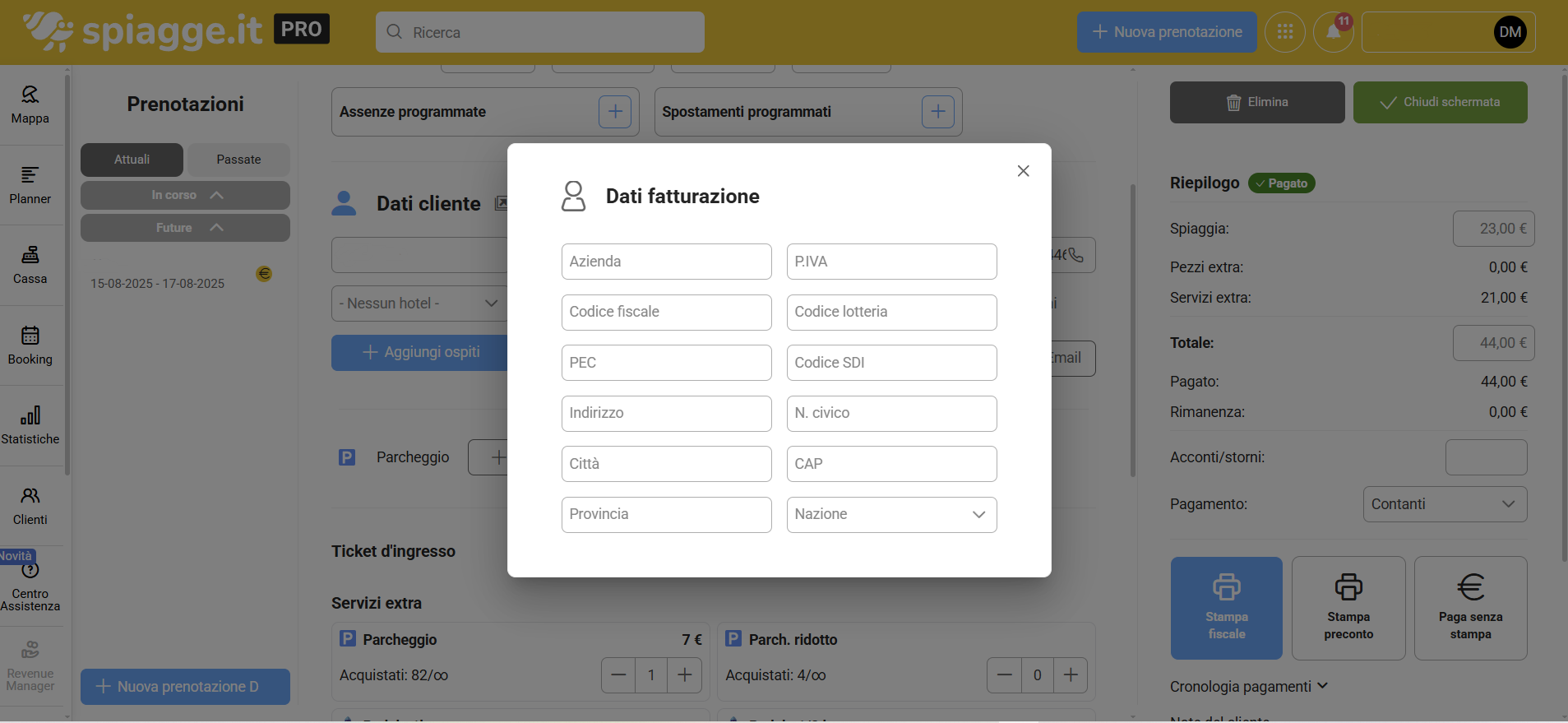The height and width of the screenshot is (723, 1568).
Task: Click the euro coin icon on reservation row
Action: (264, 274)
